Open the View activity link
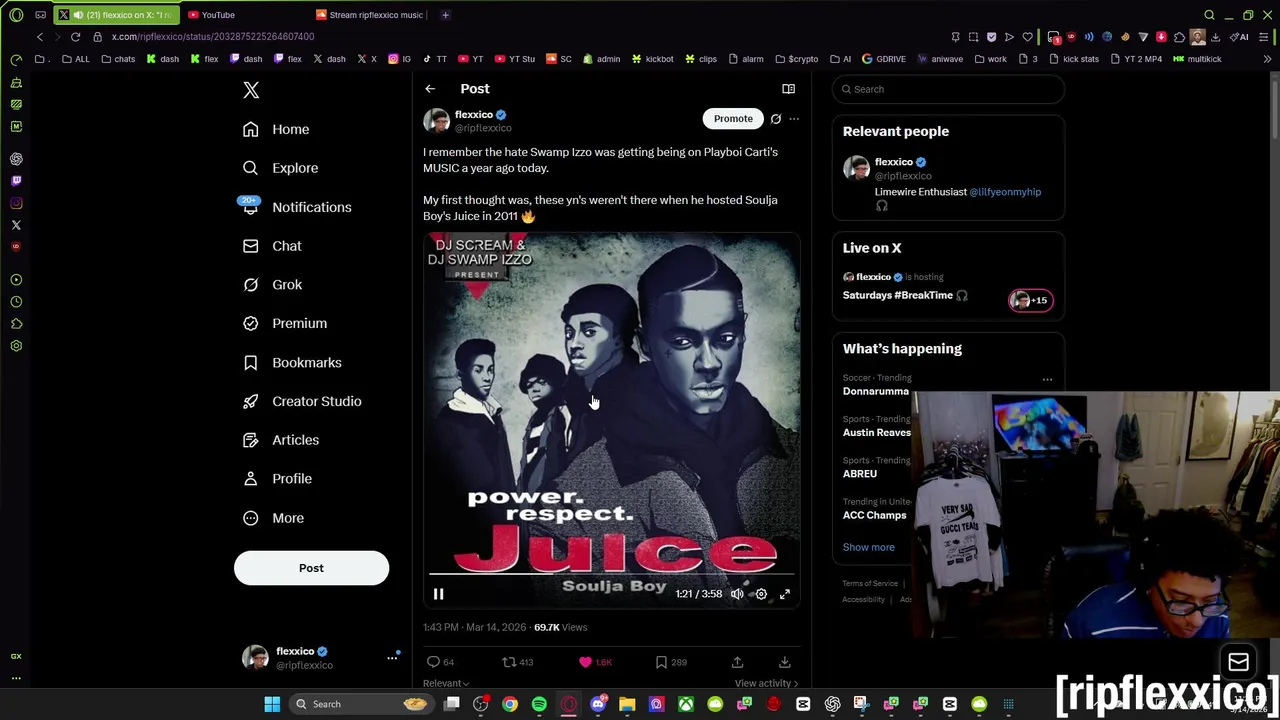Screen dimensions: 1280x720 (766, 684)
